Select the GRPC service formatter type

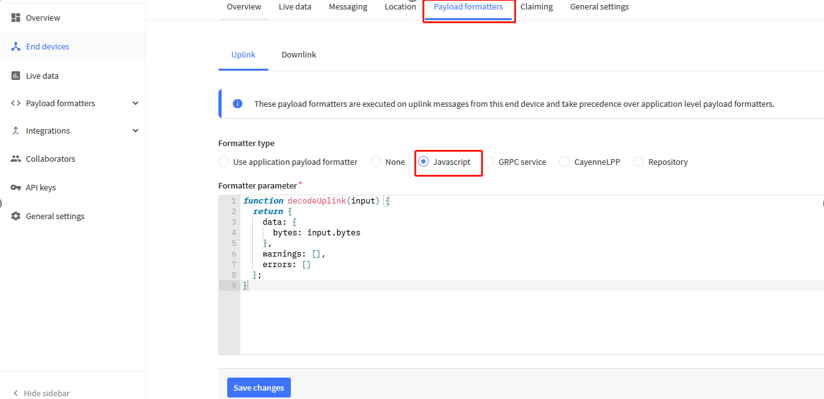[489, 162]
